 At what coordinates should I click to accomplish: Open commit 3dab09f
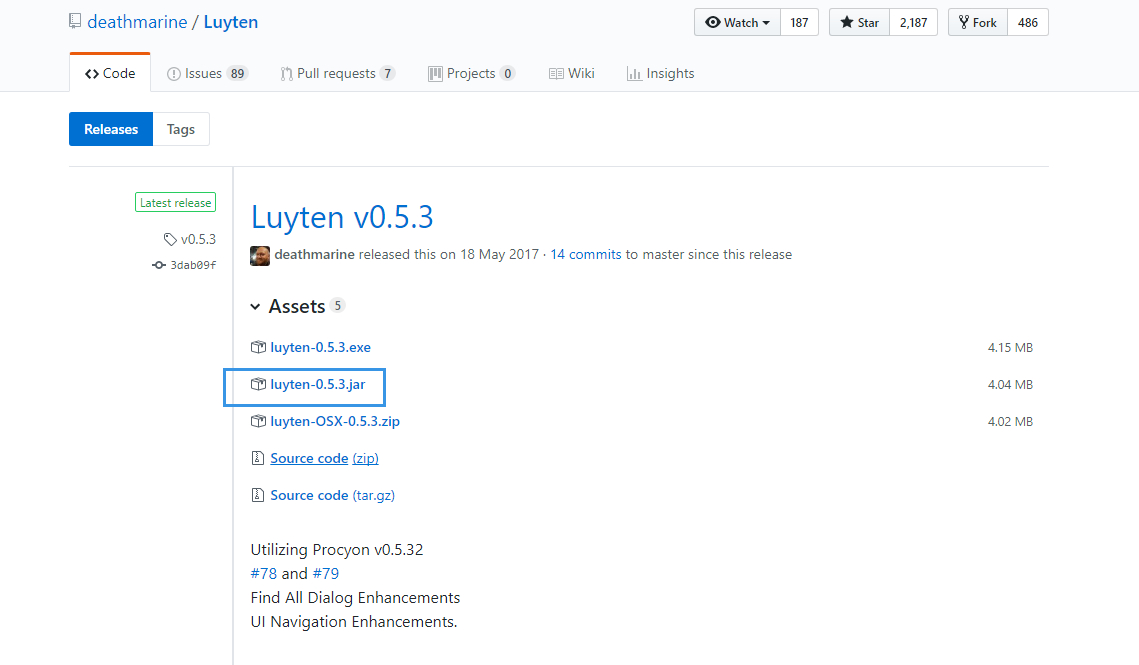pos(193,265)
